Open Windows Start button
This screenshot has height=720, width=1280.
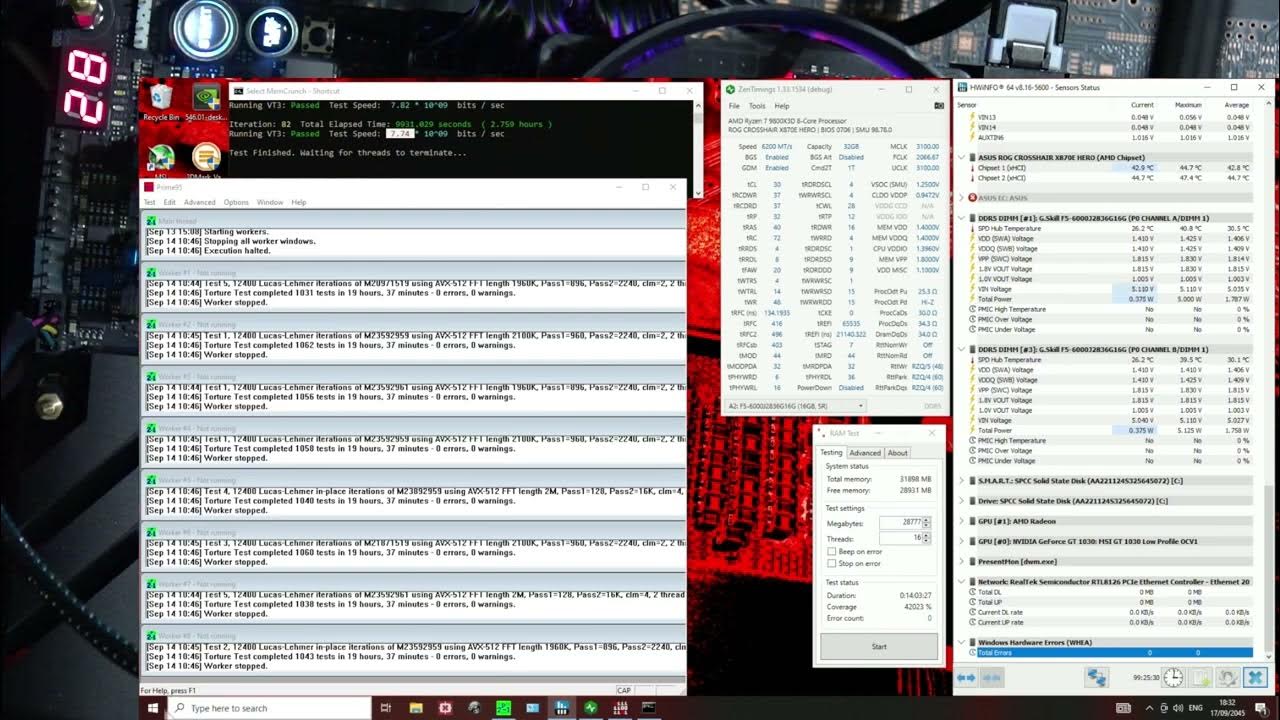[153, 708]
